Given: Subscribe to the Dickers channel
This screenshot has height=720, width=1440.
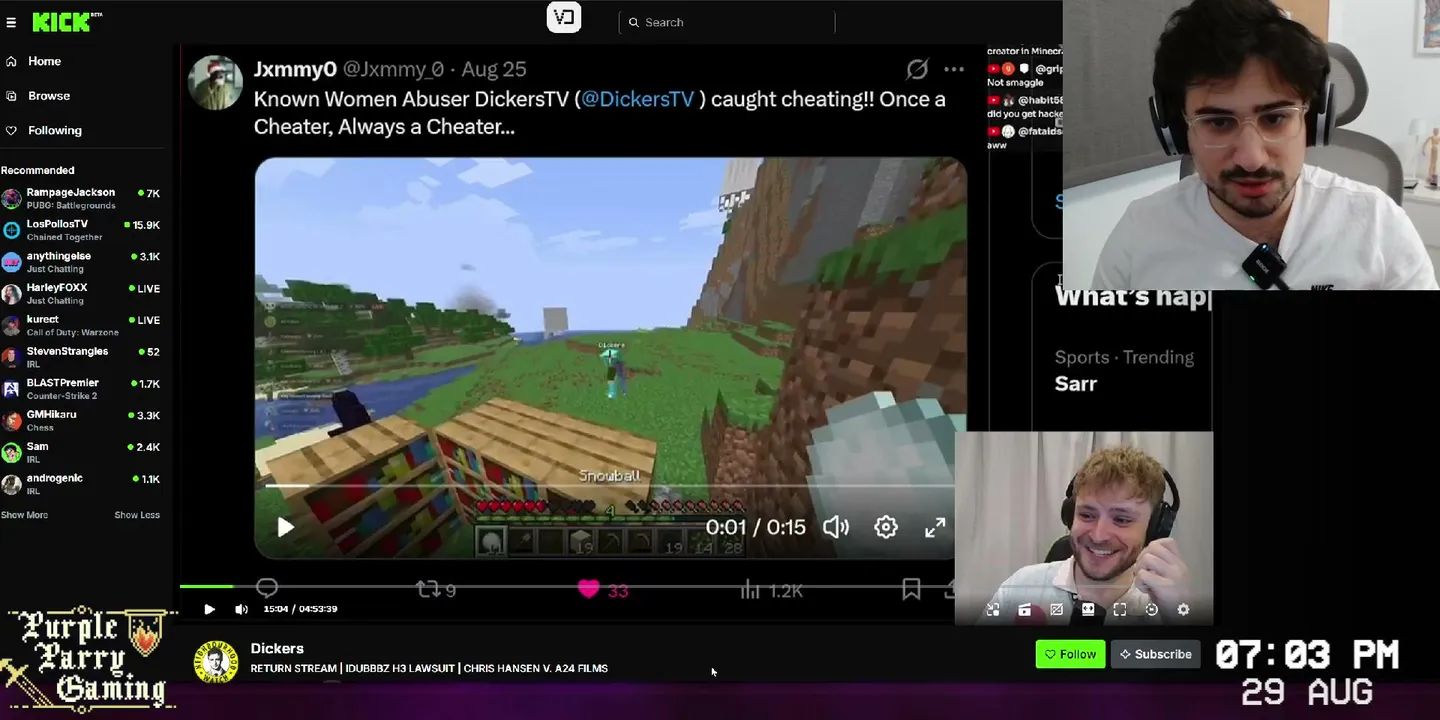Looking at the screenshot, I should click(x=1155, y=654).
